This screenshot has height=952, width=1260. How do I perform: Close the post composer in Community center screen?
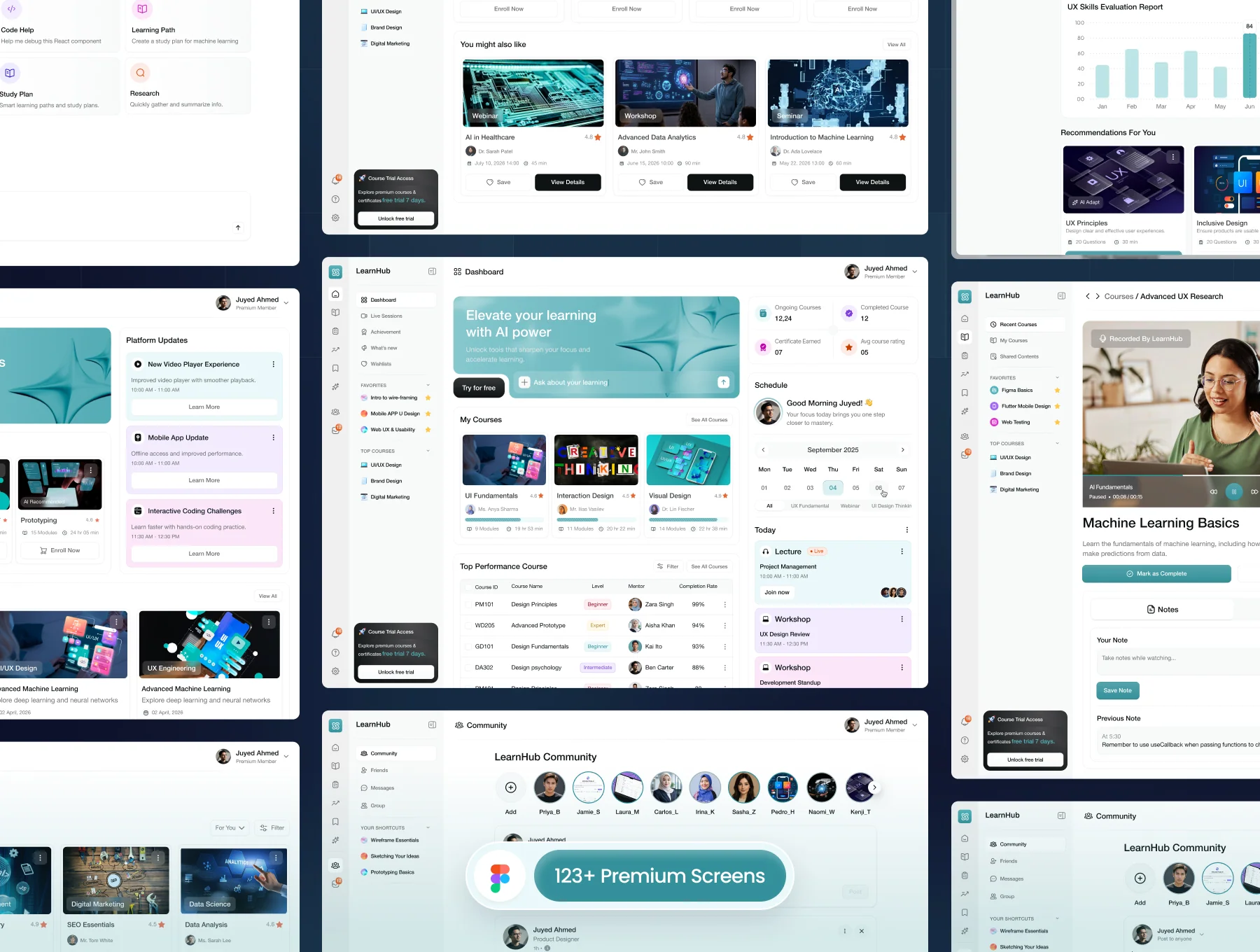point(862,931)
